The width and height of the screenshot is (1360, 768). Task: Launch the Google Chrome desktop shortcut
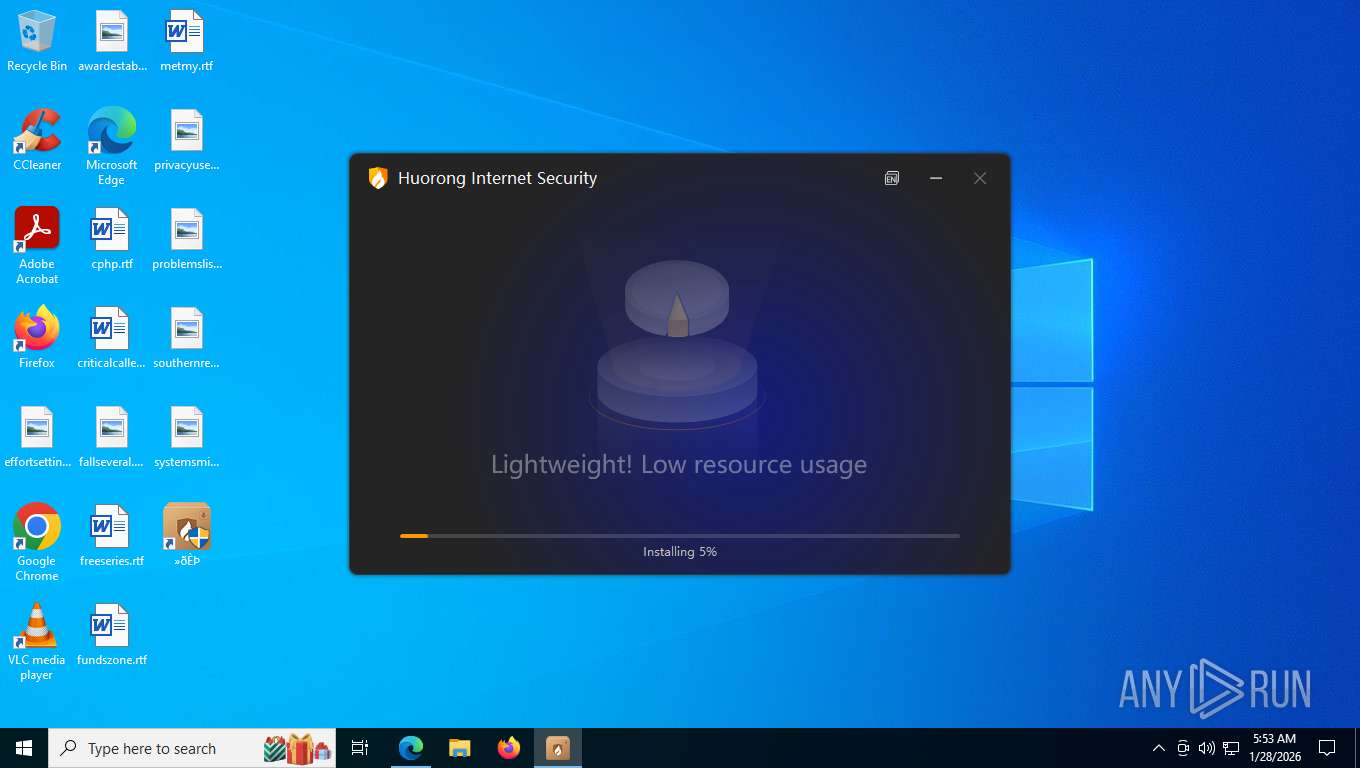pos(37,543)
